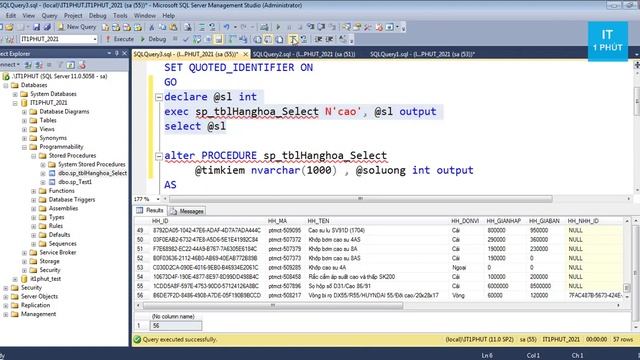The width and height of the screenshot is (640, 360).
Task: Switch to SQLQuery2.sql tab
Action: [x=304, y=54]
